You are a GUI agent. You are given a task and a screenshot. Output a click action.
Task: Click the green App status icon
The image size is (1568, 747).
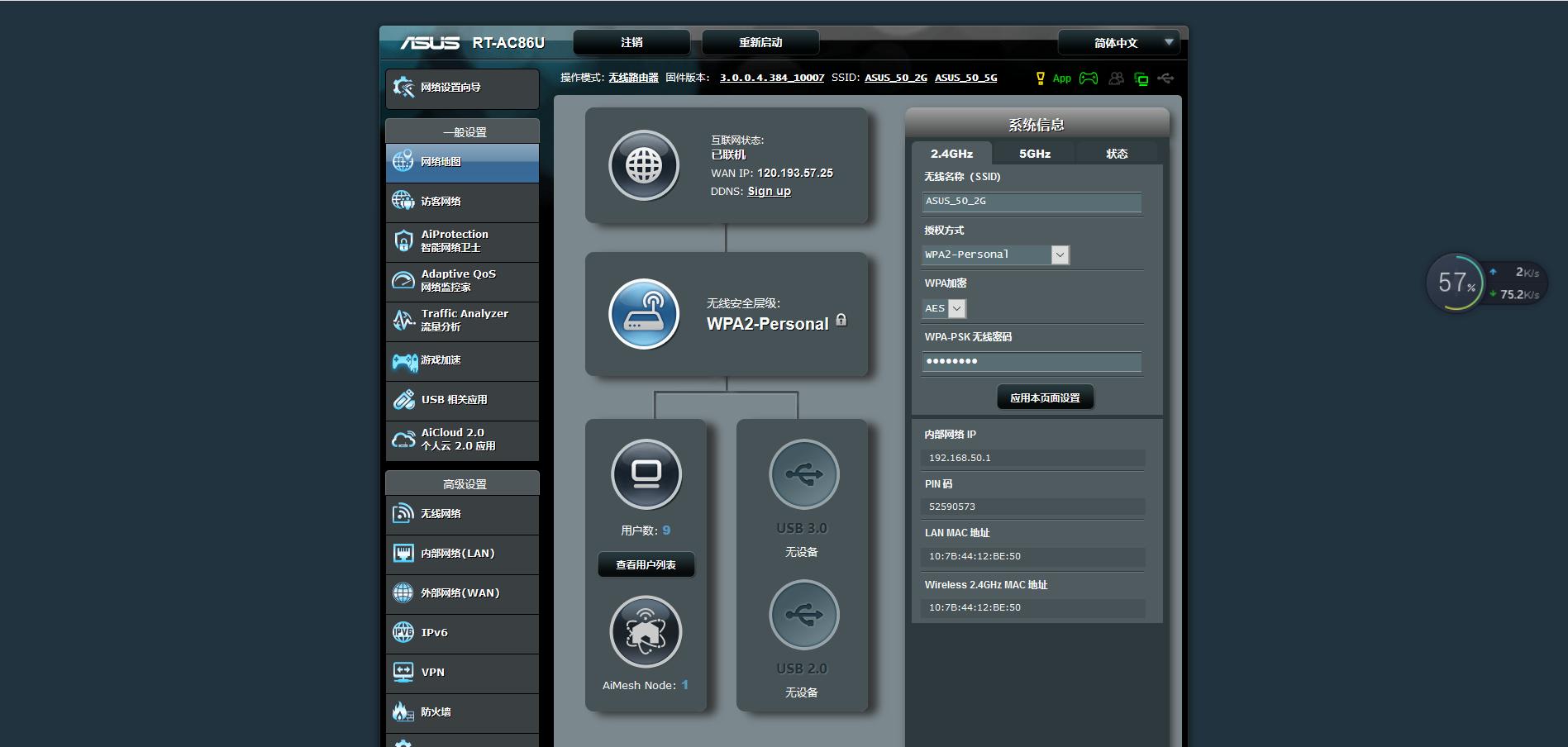click(1061, 79)
